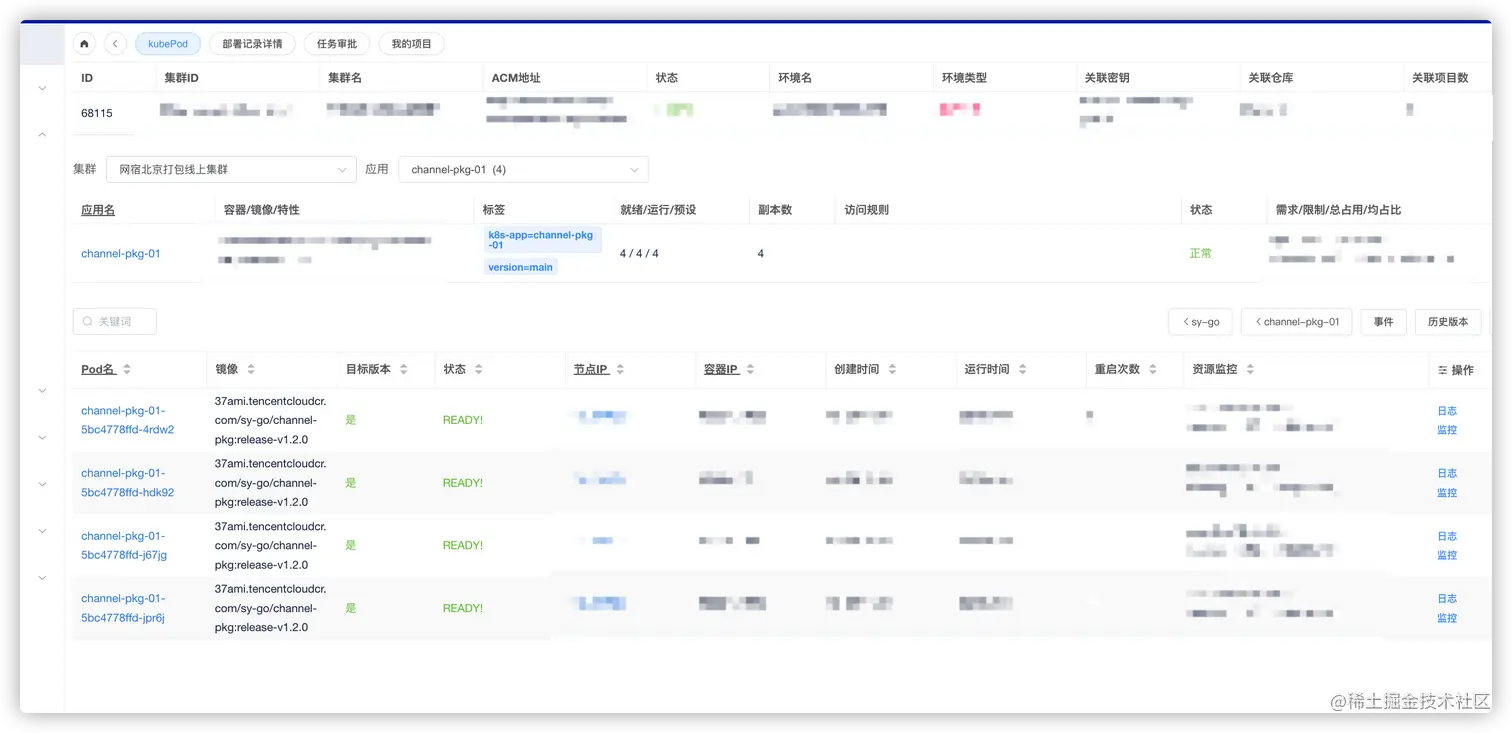Click the 关联项目数 column header
This screenshot has width=1512, height=733.
(x=1440, y=78)
